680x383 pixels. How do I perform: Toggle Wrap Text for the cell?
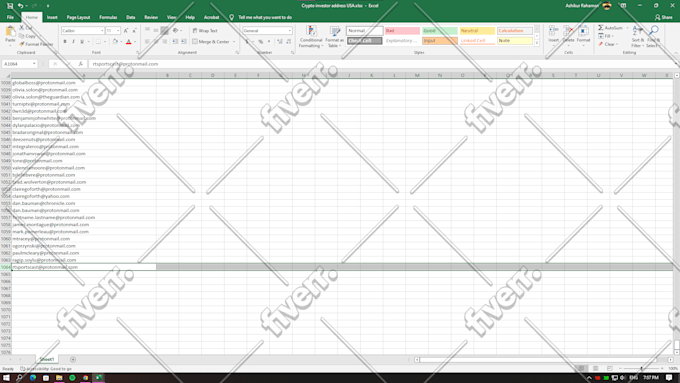pyautogui.click(x=205, y=31)
